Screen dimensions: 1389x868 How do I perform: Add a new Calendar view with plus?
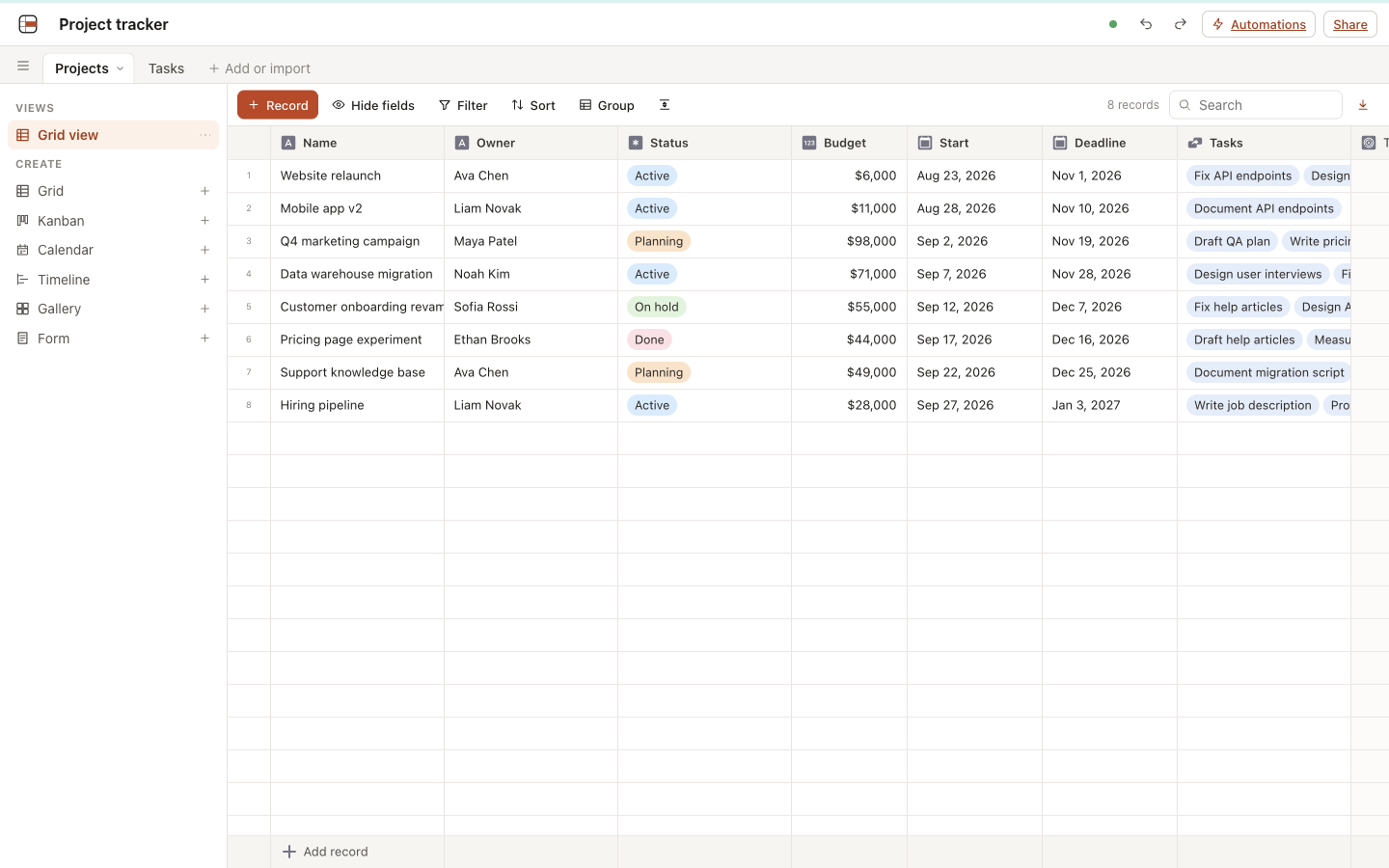pos(204,250)
